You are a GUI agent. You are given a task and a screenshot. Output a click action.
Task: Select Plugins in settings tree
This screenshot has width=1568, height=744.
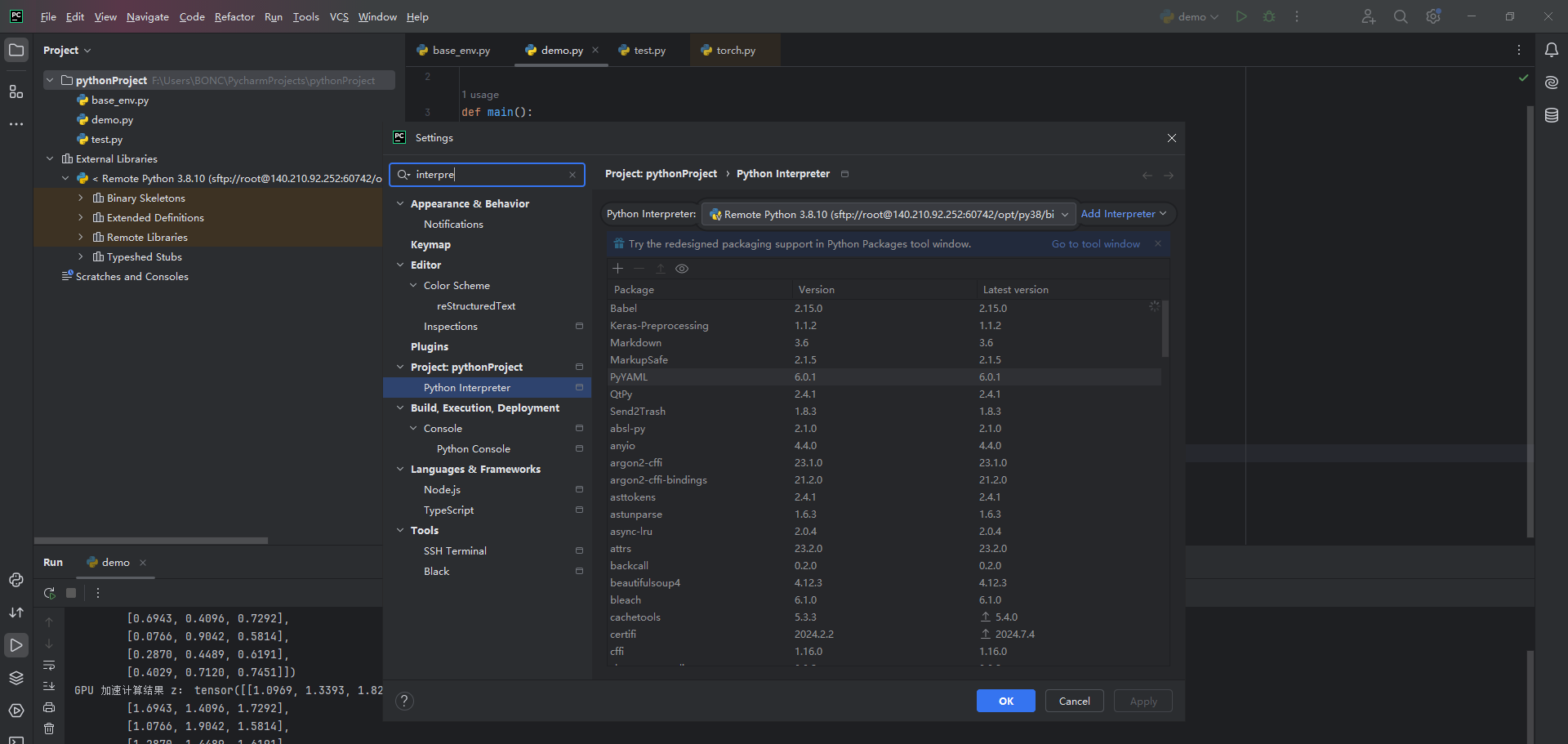pos(430,346)
